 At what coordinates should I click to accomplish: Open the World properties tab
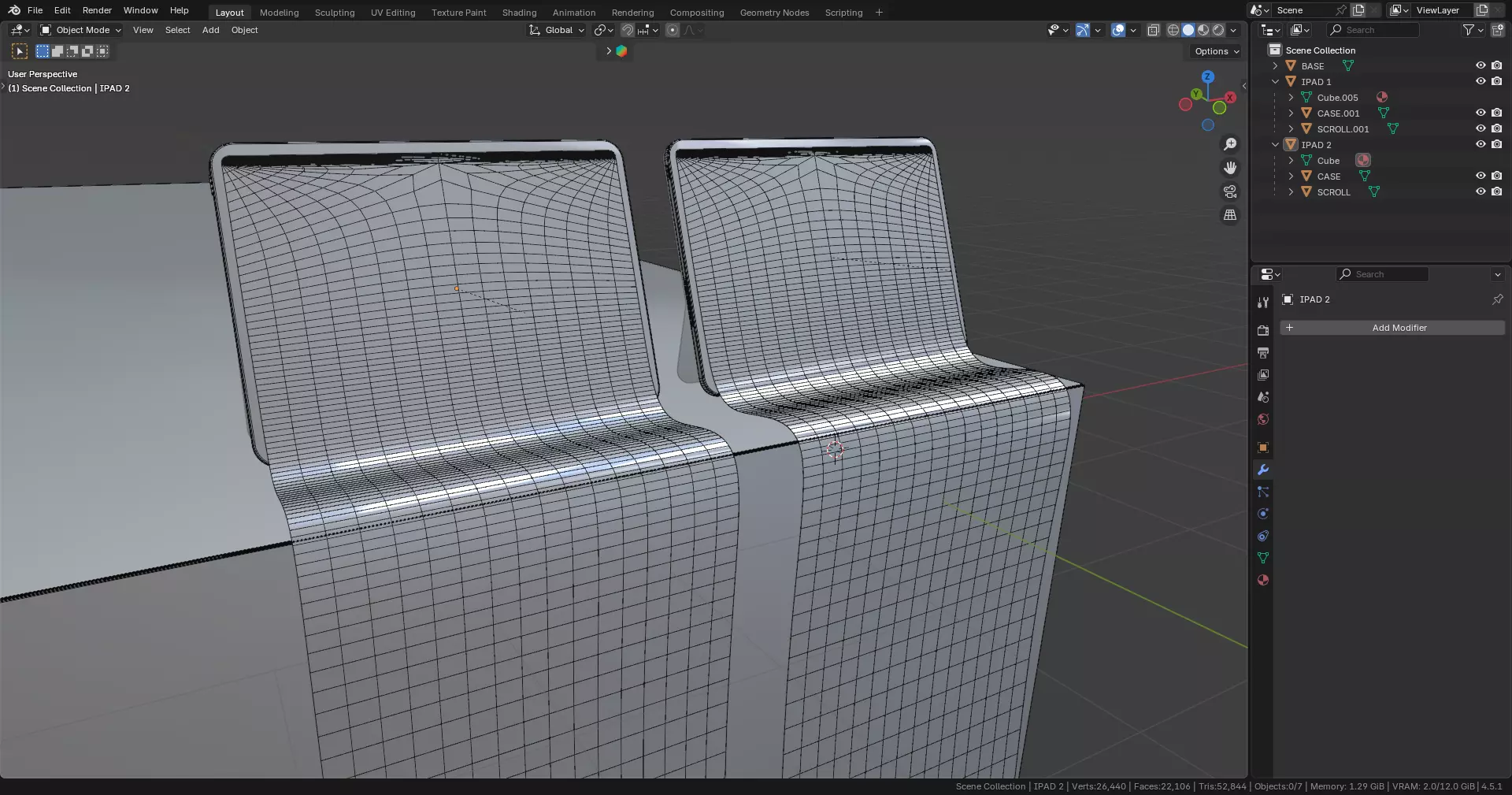pyautogui.click(x=1263, y=419)
